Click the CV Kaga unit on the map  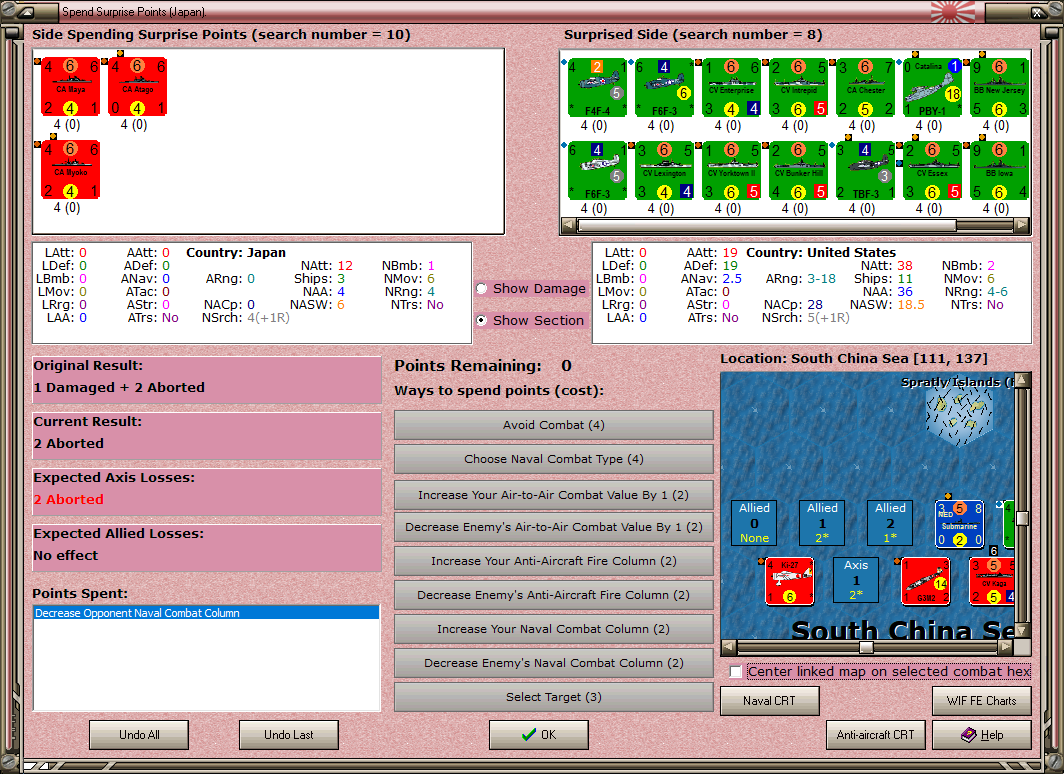pos(992,581)
